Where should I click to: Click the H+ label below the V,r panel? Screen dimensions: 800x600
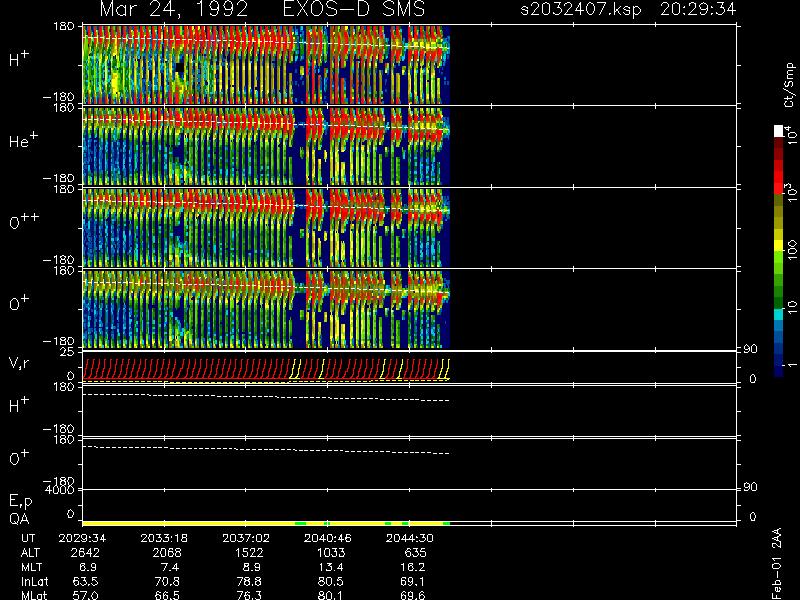click(19, 405)
